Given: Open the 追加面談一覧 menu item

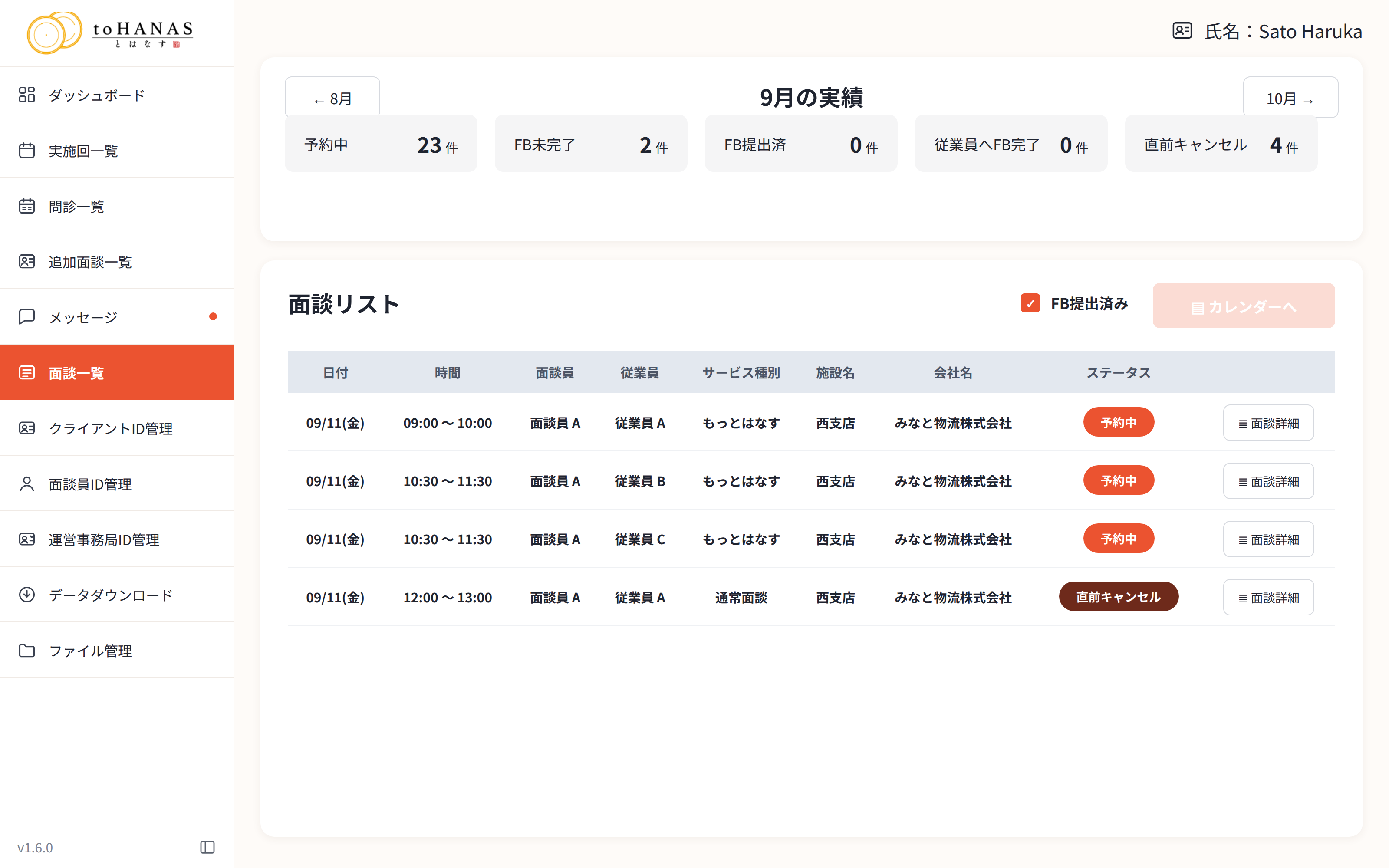Looking at the screenshot, I should click(x=117, y=262).
